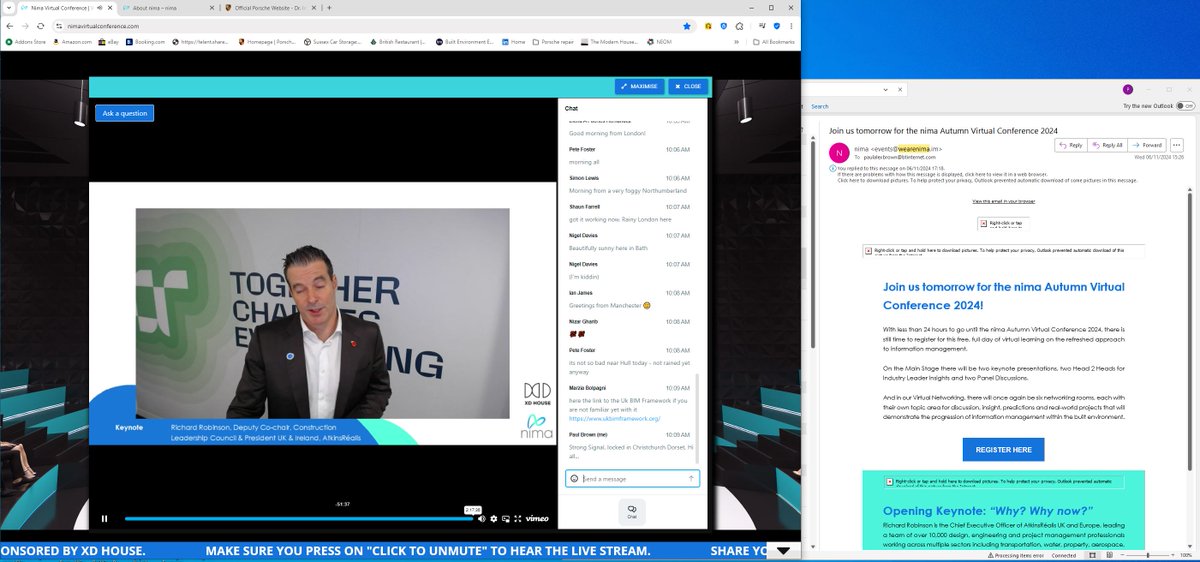Open a new browser tab

tap(329, 7)
